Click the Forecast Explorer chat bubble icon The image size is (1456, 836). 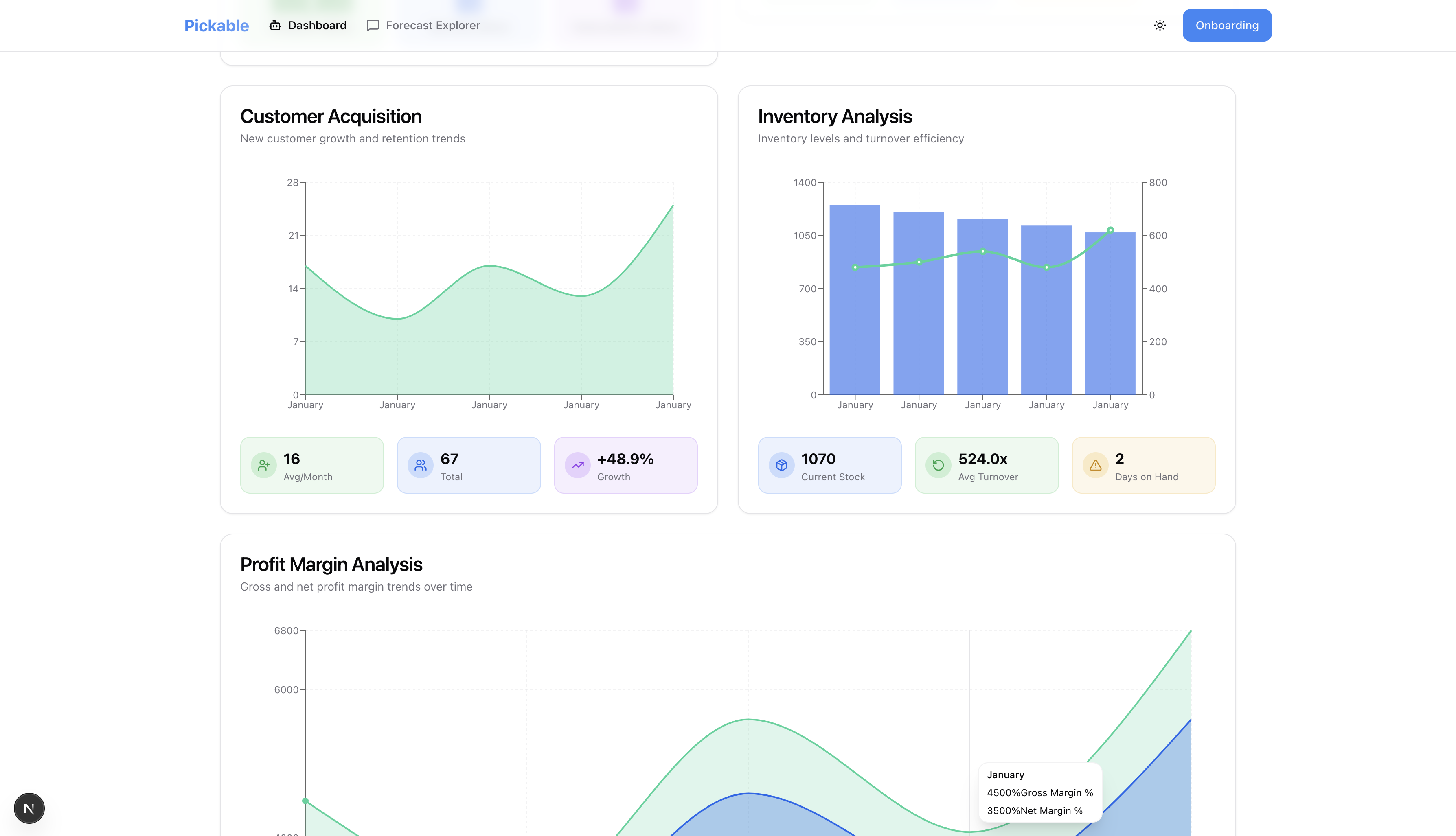(x=373, y=25)
